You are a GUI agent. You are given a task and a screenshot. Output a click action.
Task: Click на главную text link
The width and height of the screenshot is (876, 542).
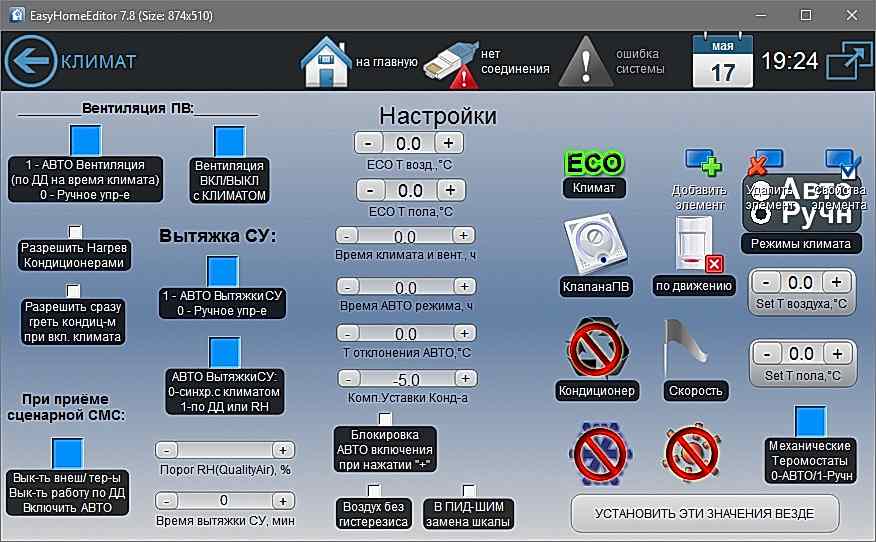[x=387, y=62]
